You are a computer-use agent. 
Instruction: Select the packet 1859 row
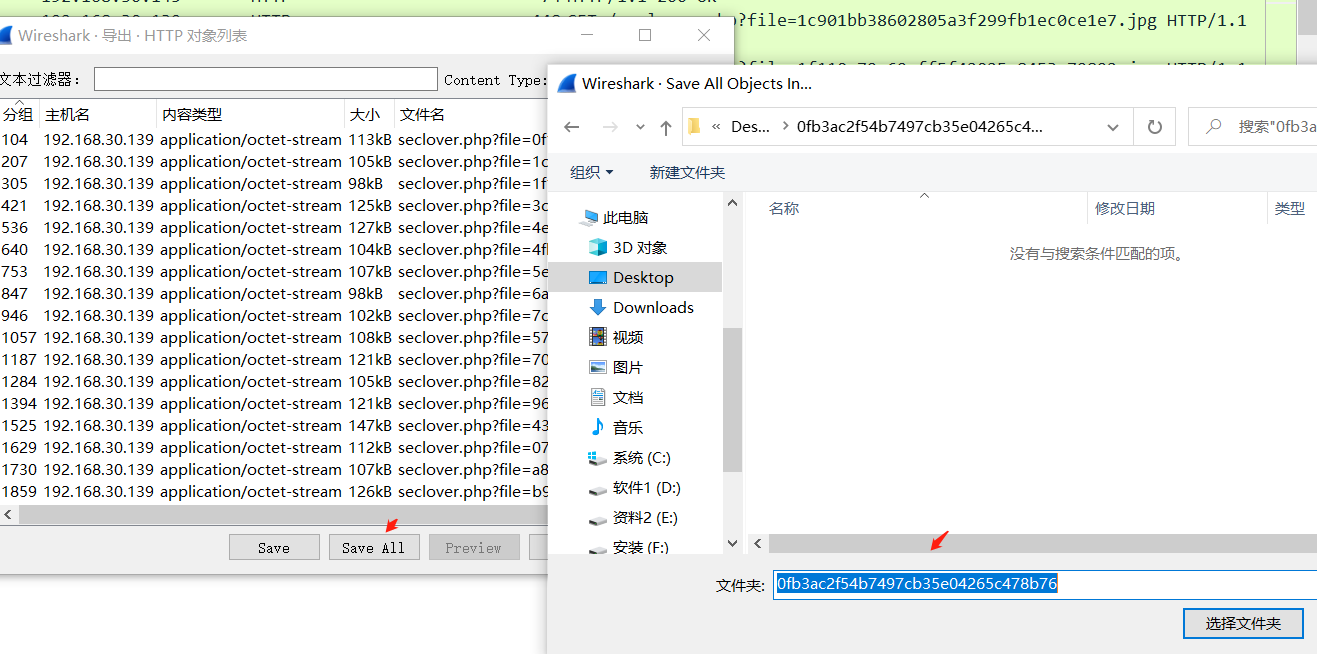tap(274, 491)
